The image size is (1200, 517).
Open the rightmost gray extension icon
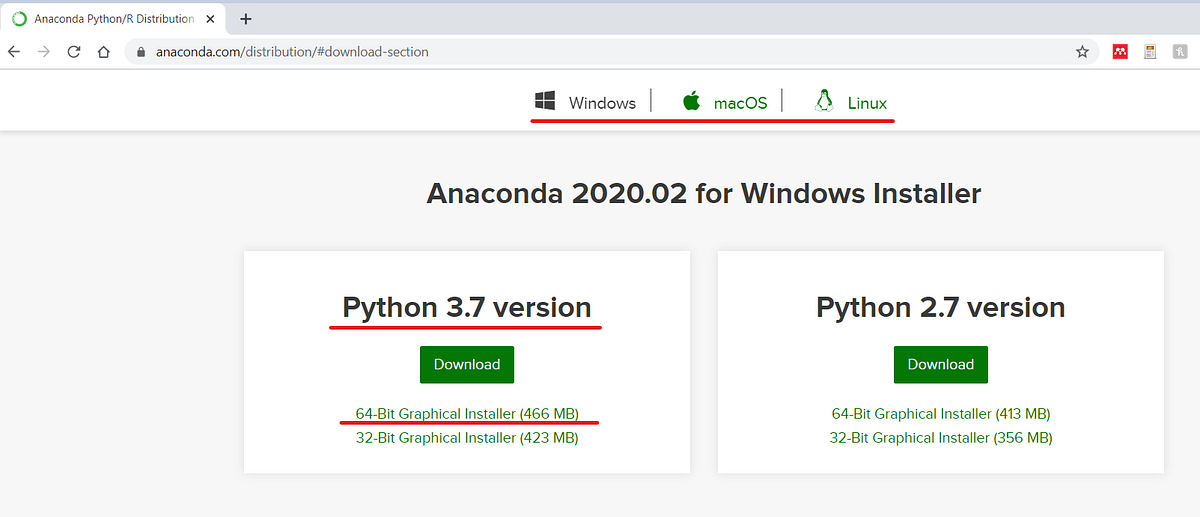tap(1180, 52)
